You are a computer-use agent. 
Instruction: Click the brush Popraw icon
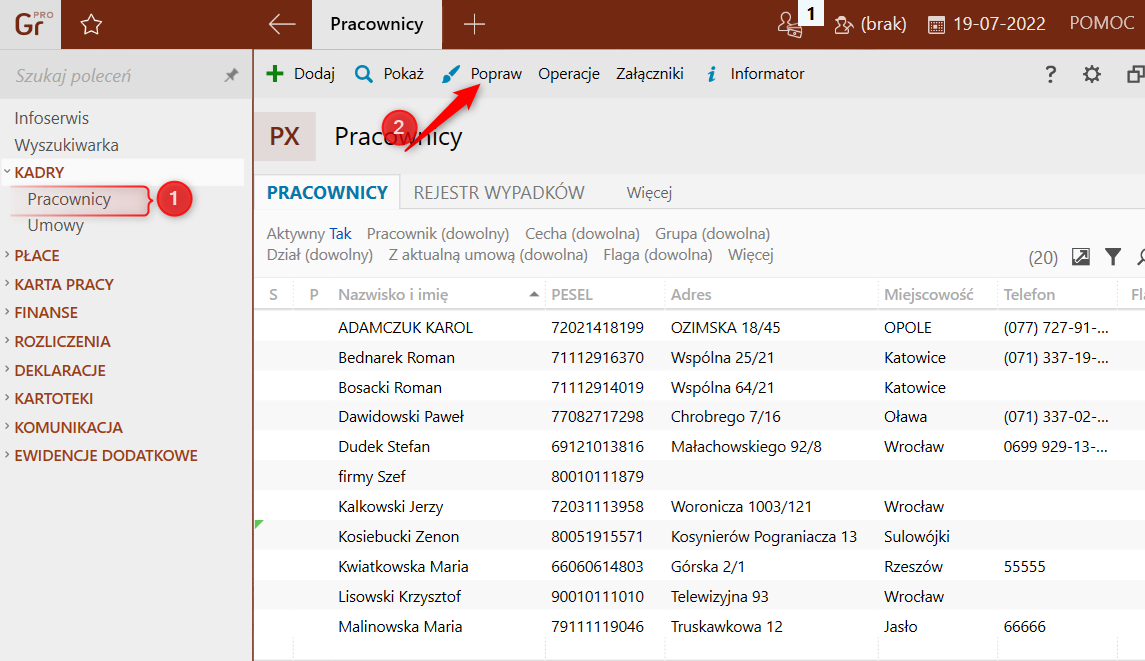click(451, 74)
